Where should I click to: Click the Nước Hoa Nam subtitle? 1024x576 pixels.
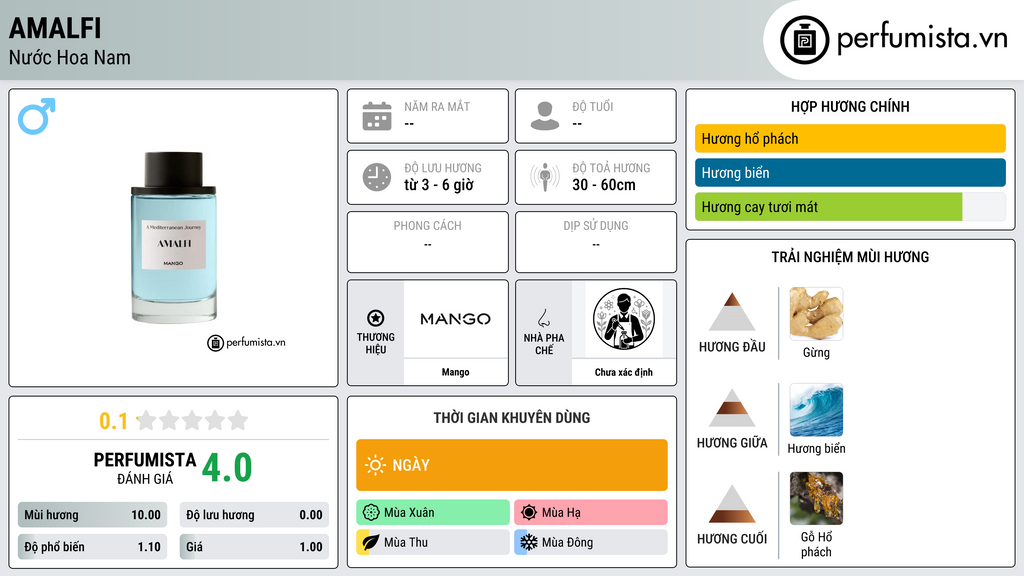(x=70, y=58)
